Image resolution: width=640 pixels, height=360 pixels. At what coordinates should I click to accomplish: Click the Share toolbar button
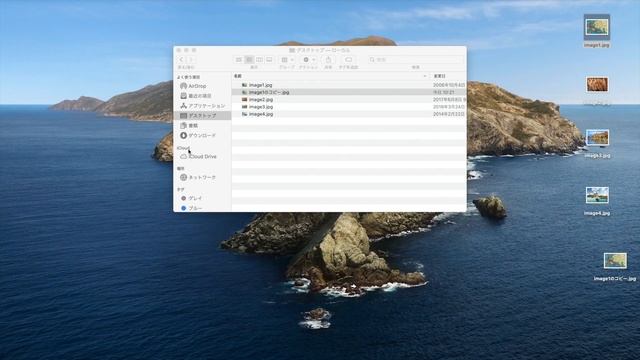[328, 60]
